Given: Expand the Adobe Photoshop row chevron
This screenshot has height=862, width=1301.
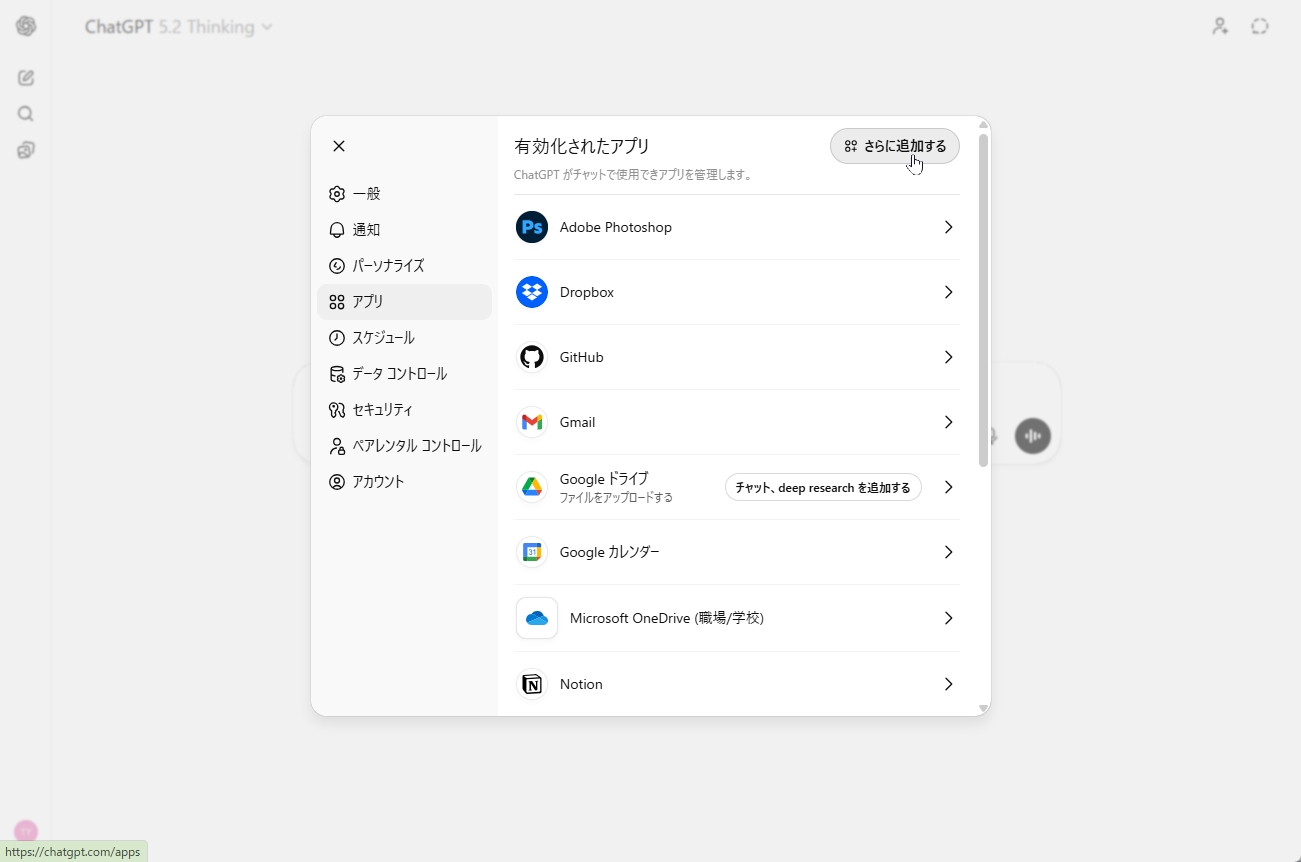Looking at the screenshot, I should [x=949, y=227].
